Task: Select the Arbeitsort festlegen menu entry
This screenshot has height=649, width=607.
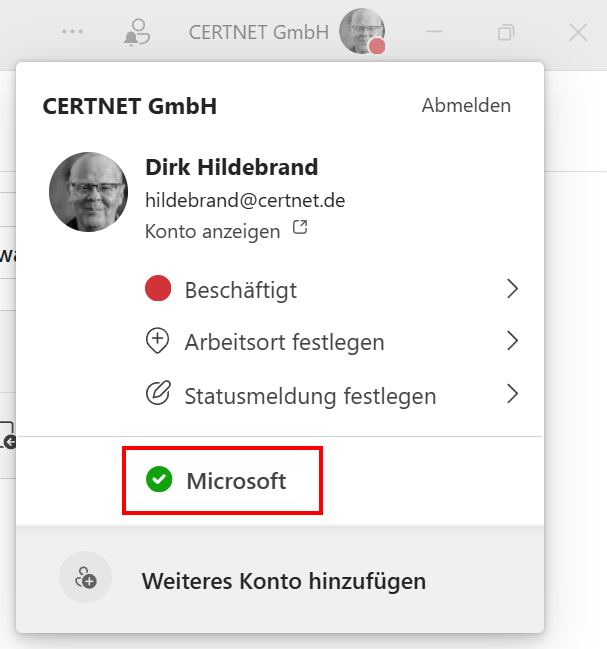Action: (285, 343)
